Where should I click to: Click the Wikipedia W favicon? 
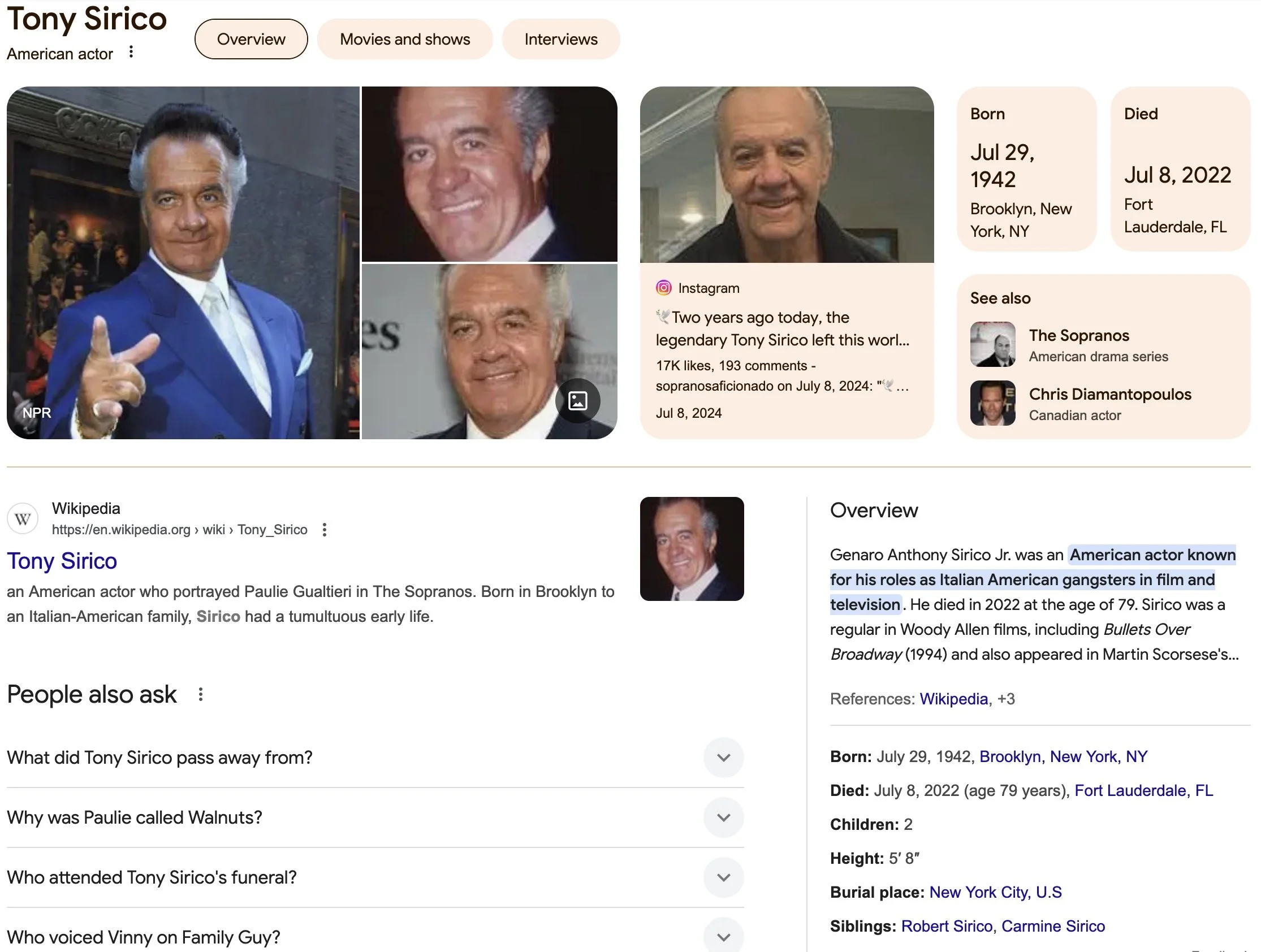tap(23, 519)
